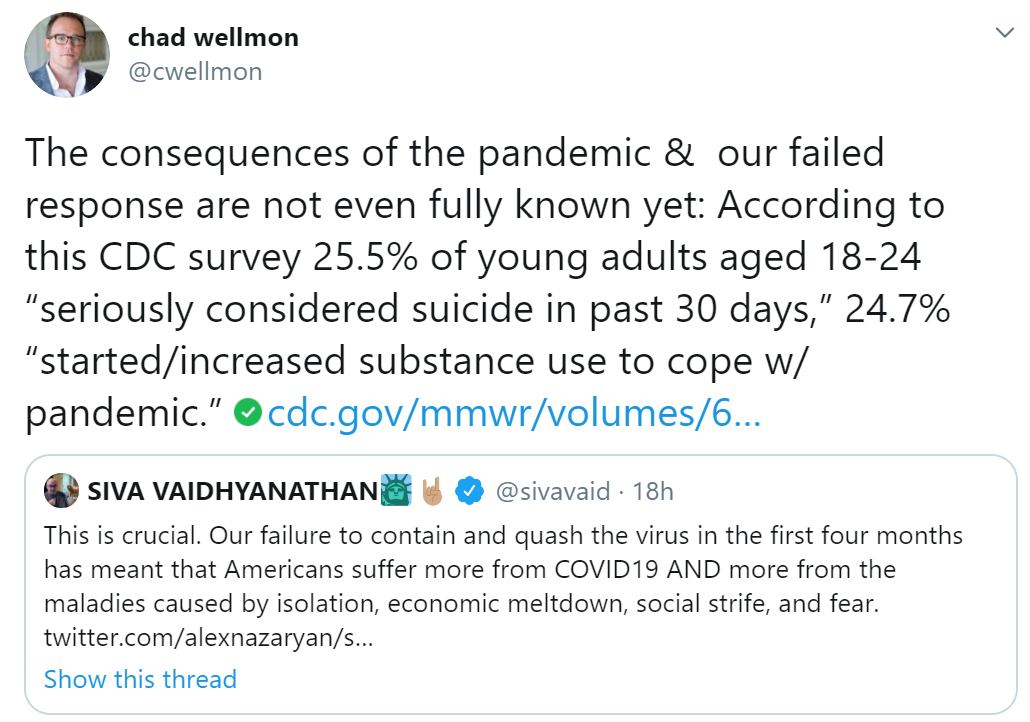Screen dimensions: 1030x722
Task: Open the quoted tweet text starting 'This is crucial'
Action: (503, 587)
